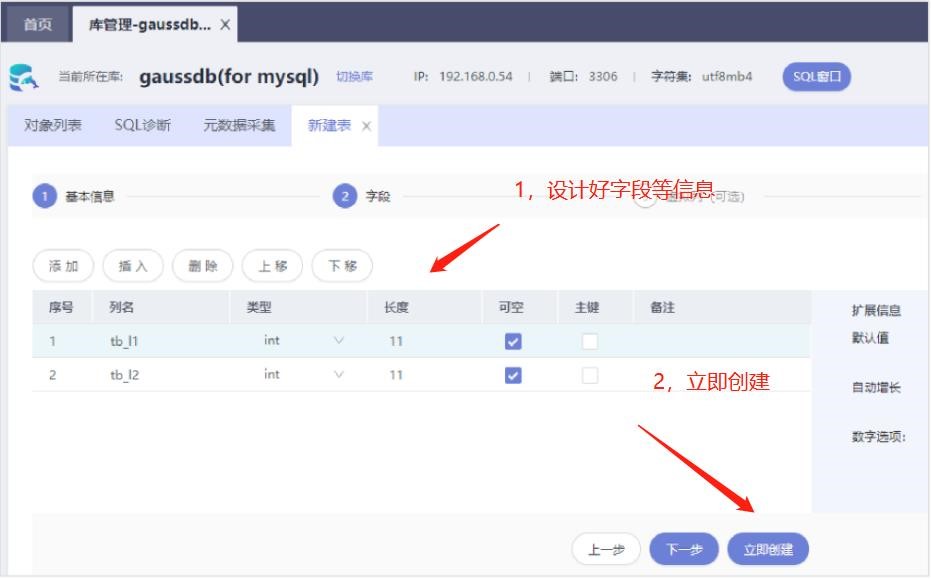The image size is (931, 579).
Task: Open the 首页 tab
Action: [37, 24]
